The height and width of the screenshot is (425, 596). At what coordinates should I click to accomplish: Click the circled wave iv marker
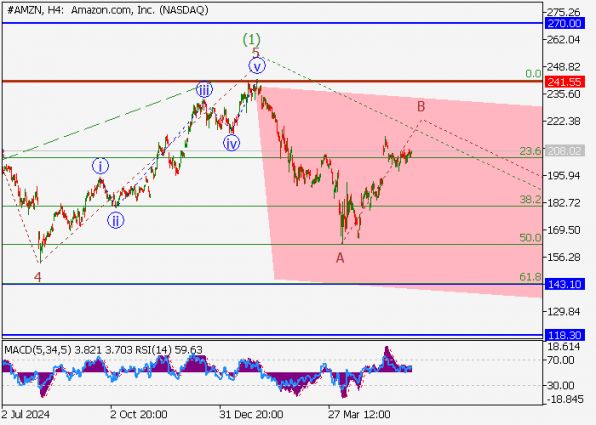[231, 143]
